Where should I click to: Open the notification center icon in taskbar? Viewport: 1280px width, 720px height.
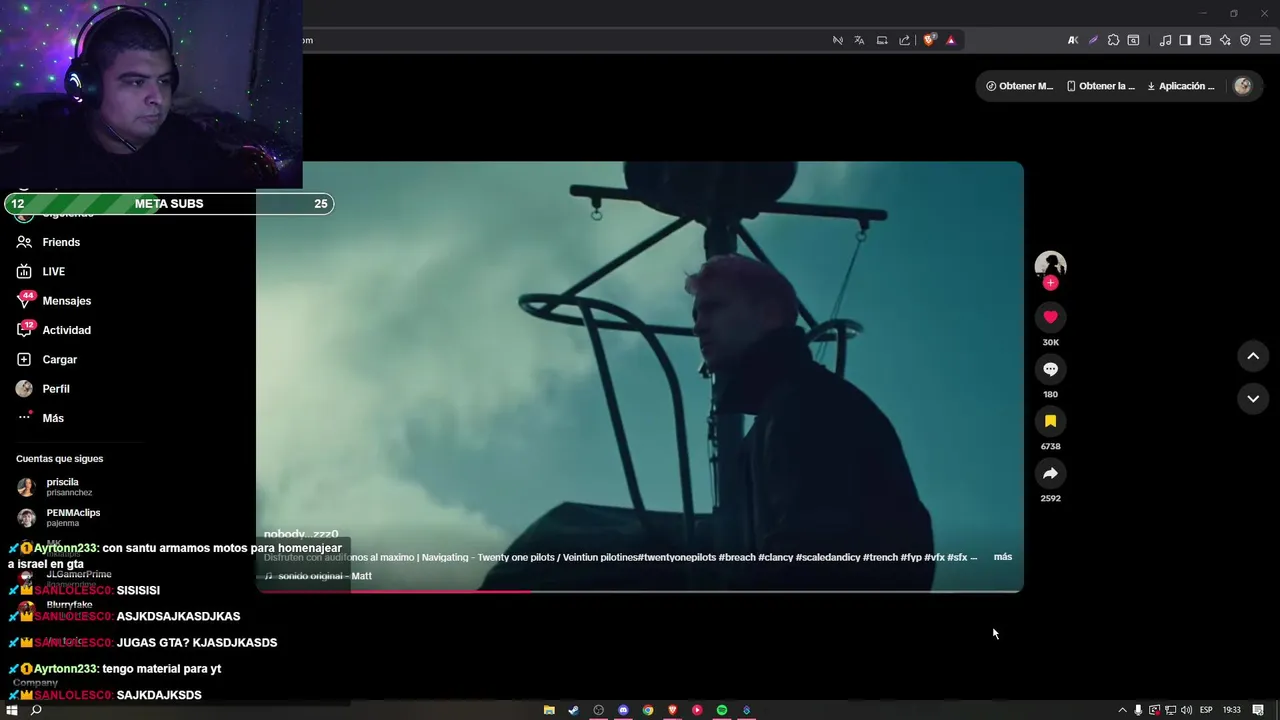click(x=1258, y=710)
